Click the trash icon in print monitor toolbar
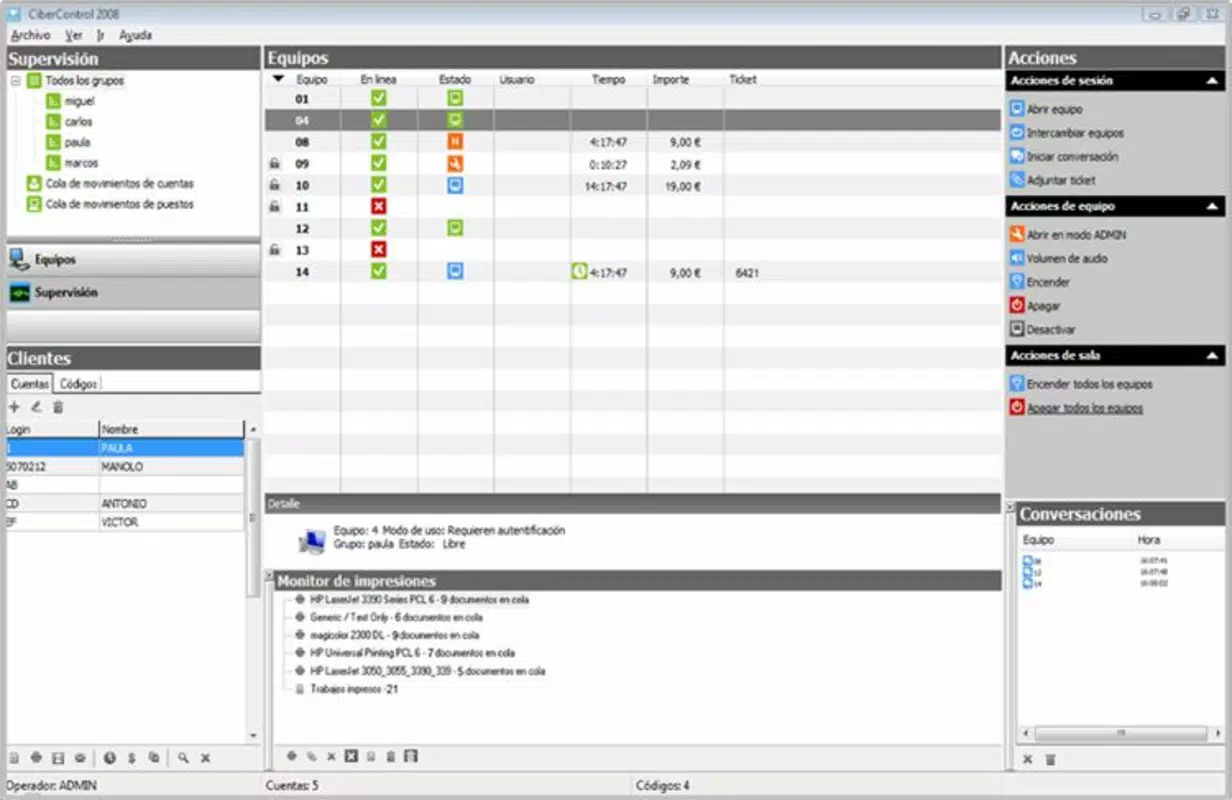Viewport: 1232px width, 800px height. pyautogui.click(x=391, y=757)
